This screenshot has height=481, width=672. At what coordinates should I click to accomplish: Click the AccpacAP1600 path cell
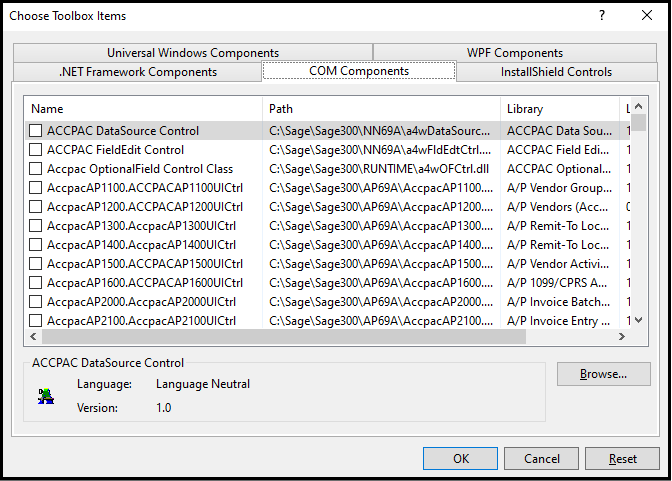[x=381, y=283]
